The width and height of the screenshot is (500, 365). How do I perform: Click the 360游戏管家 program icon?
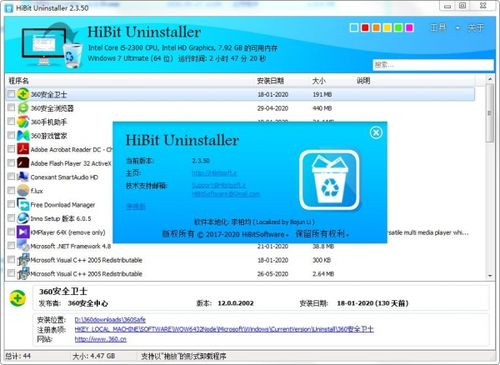(23, 135)
